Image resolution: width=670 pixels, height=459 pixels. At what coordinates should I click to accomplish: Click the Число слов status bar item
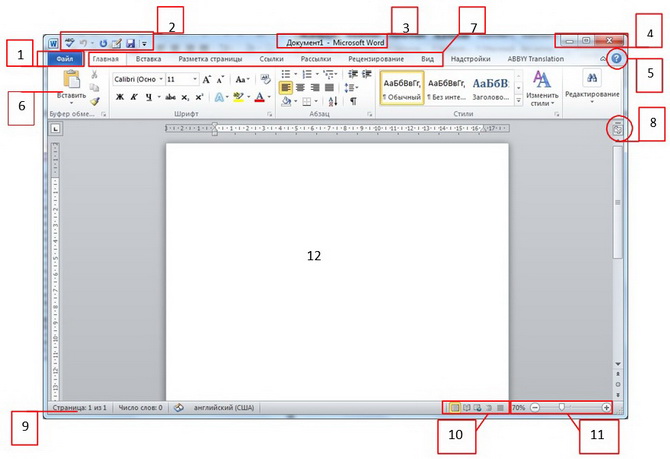(140, 408)
